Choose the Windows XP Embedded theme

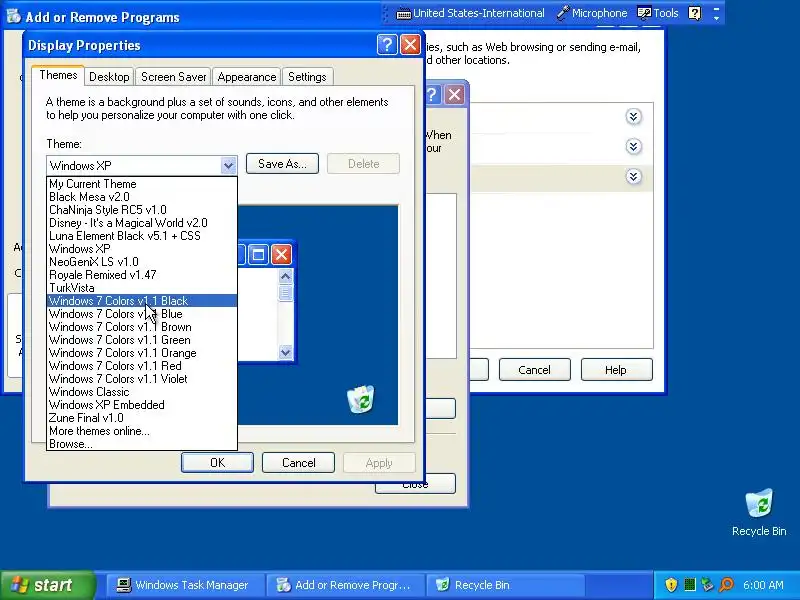click(x=142, y=405)
